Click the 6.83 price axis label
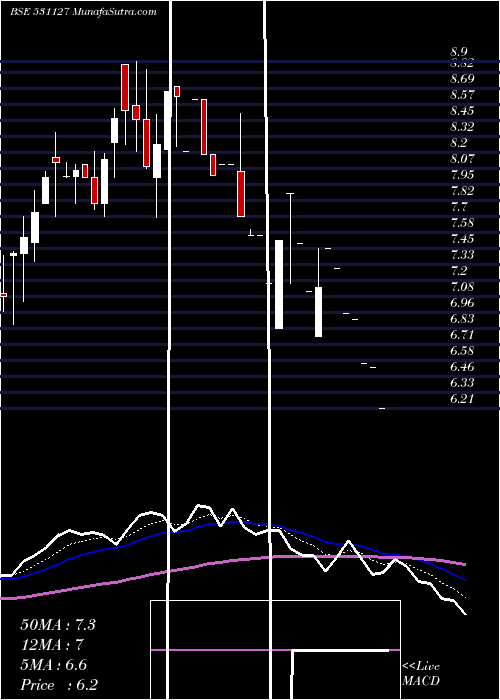 pyautogui.click(x=462, y=319)
